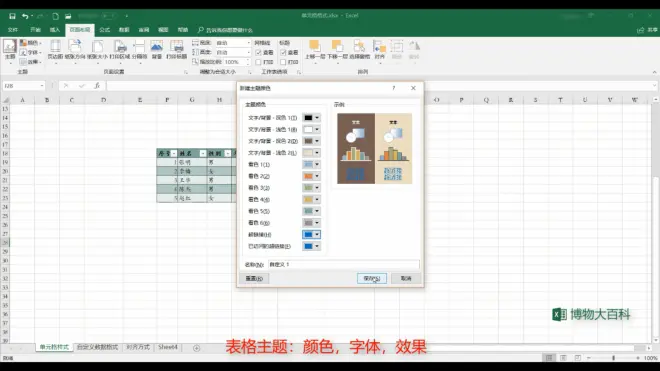Switch to the Home (开始) tab
The width and height of the screenshot is (660, 371).
pos(35,30)
